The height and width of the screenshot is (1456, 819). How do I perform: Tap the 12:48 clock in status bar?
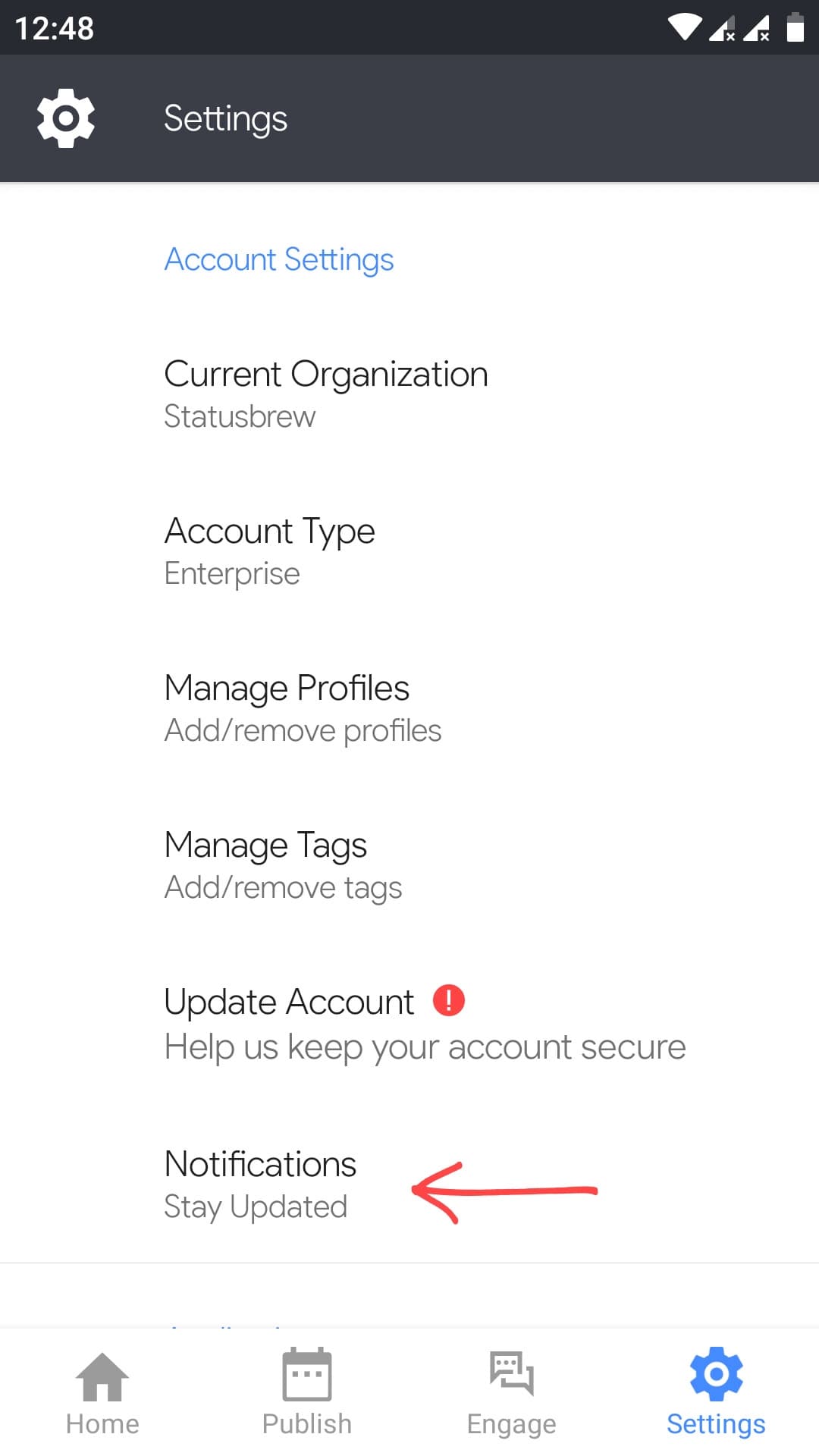click(55, 28)
